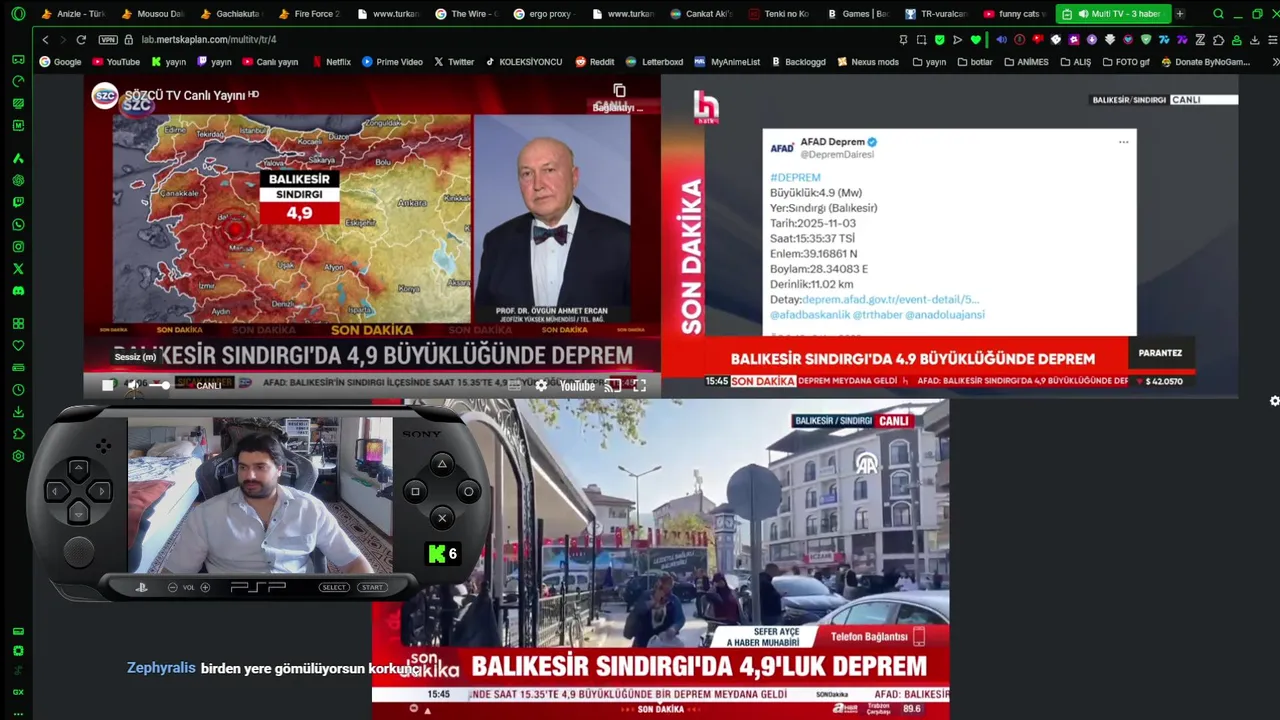This screenshot has height=720, width=1280.
Task: Open the extensions cube icon
Action: click(x=1218, y=40)
